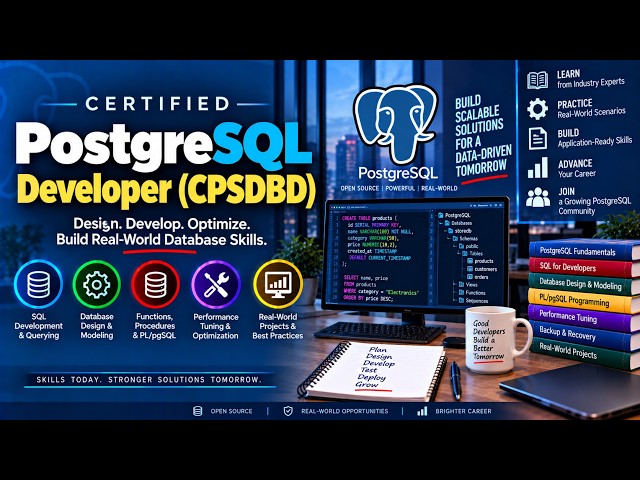Screen dimensions: 640x480
Task: Collapse the public schema node in tree
Action: pyautogui.click(x=455, y=246)
